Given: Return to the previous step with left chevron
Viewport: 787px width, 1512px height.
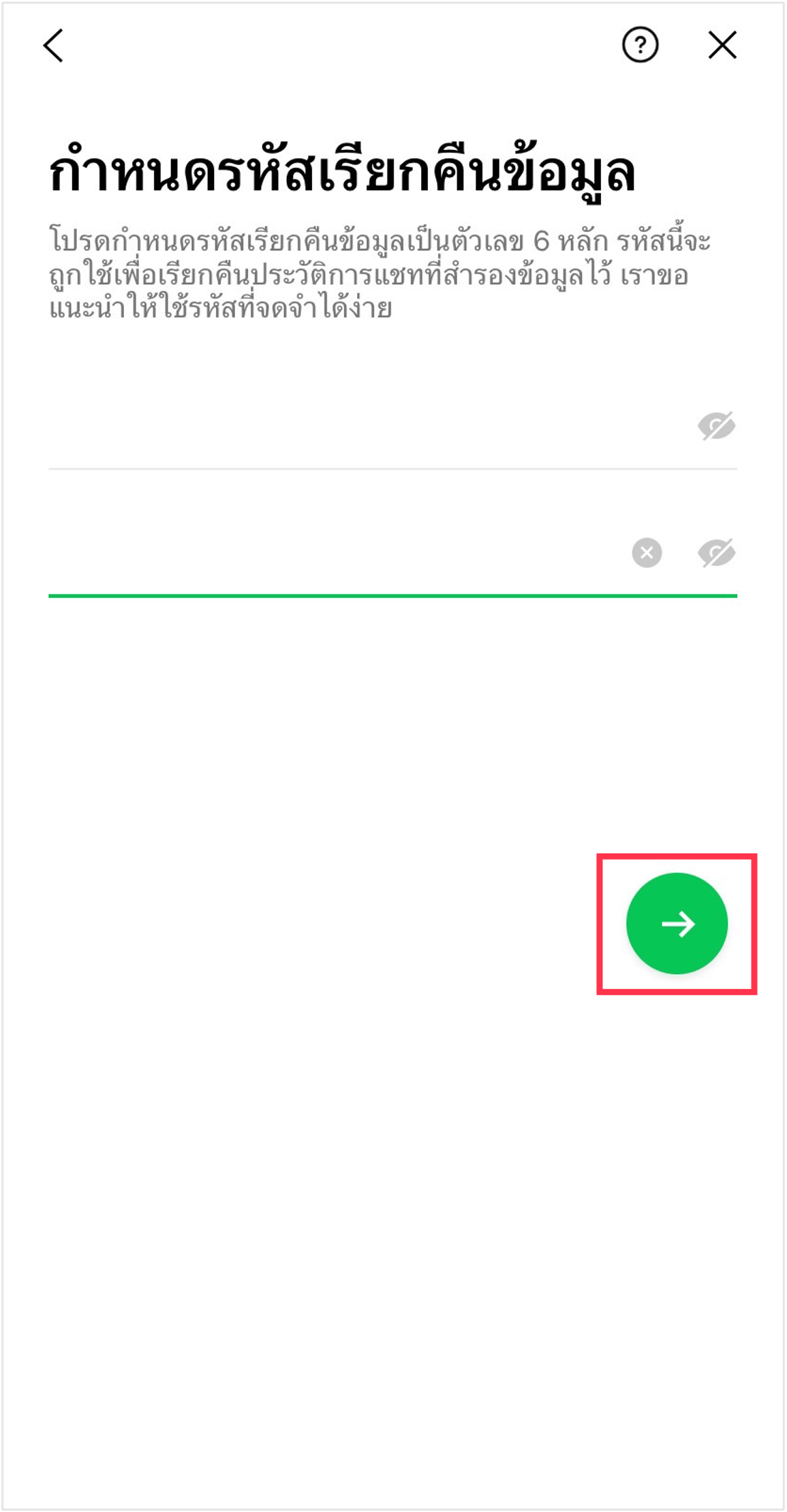Looking at the screenshot, I should pyautogui.click(x=53, y=46).
